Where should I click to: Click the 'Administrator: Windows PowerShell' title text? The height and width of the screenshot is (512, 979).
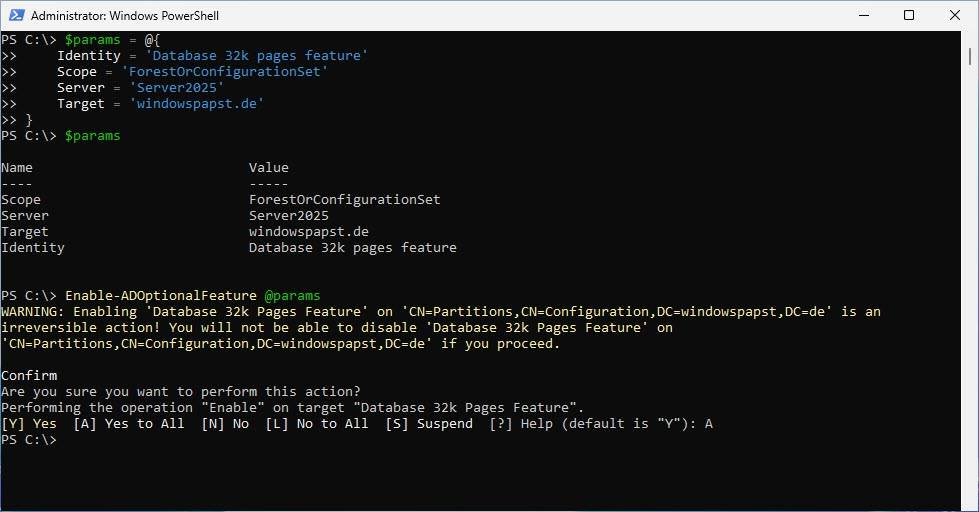(x=125, y=16)
